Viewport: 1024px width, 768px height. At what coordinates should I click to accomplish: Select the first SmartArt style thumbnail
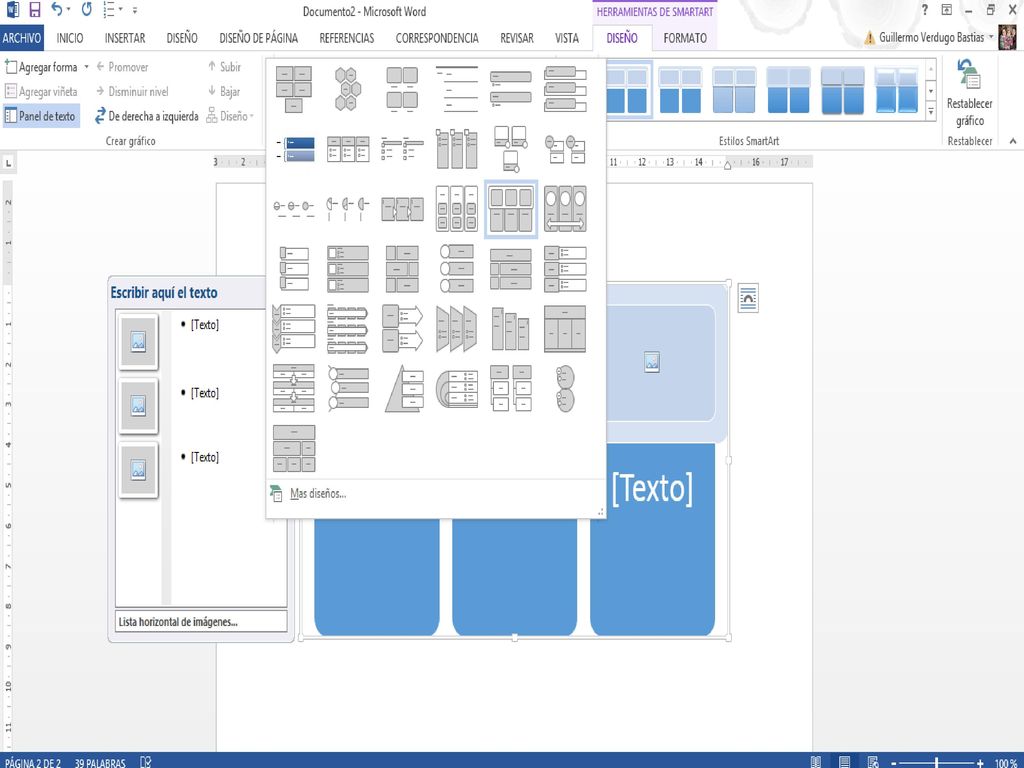click(x=628, y=89)
